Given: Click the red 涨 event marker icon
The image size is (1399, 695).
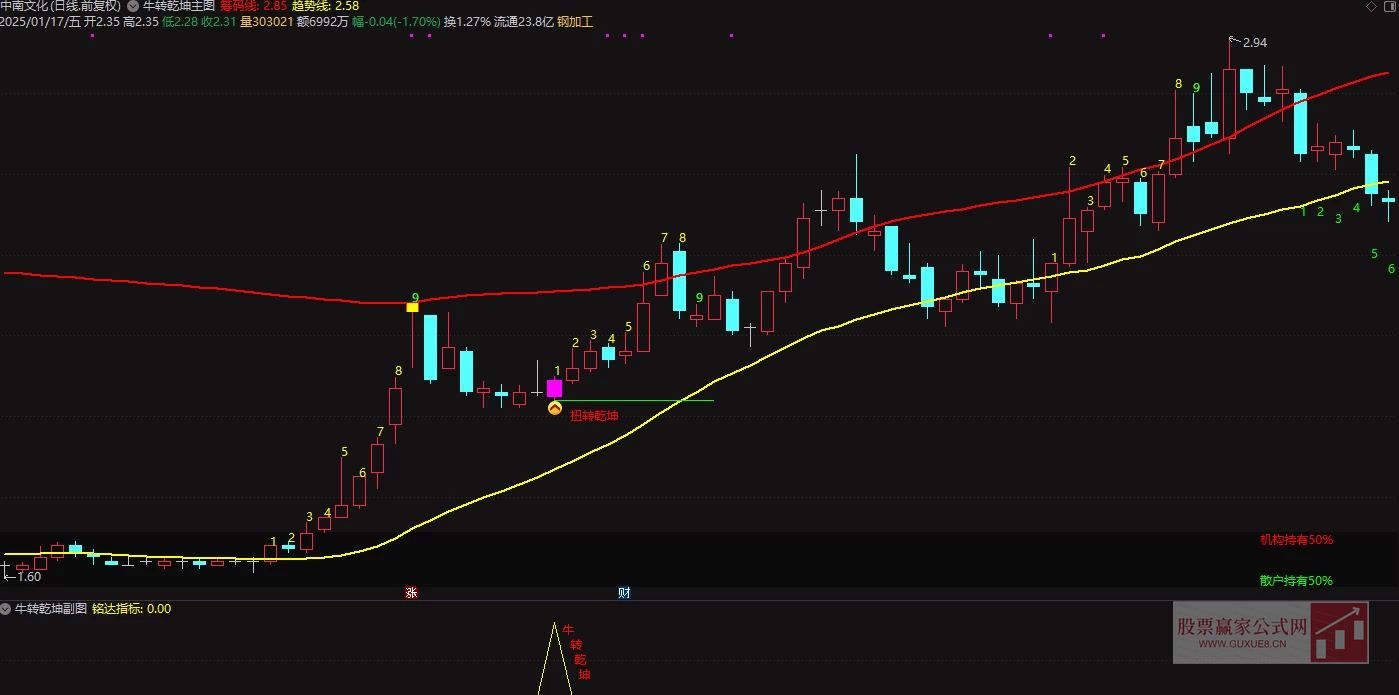Looking at the screenshot, I should pos(410,593).
